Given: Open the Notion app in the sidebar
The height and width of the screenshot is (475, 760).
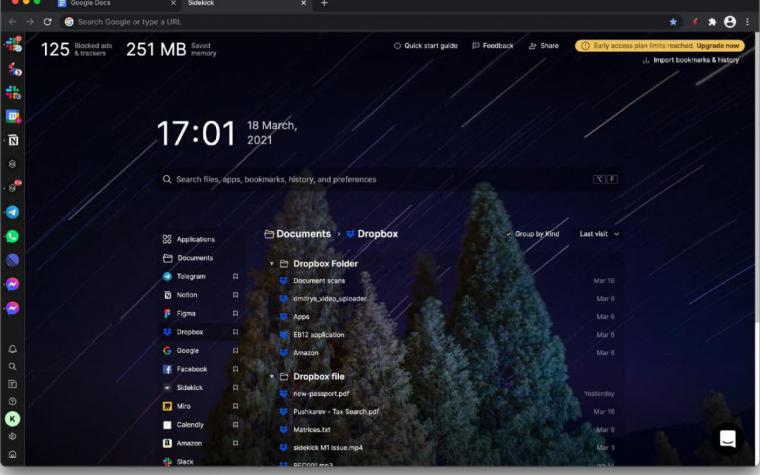Looking at the screenshot, I should pos(13,141).
